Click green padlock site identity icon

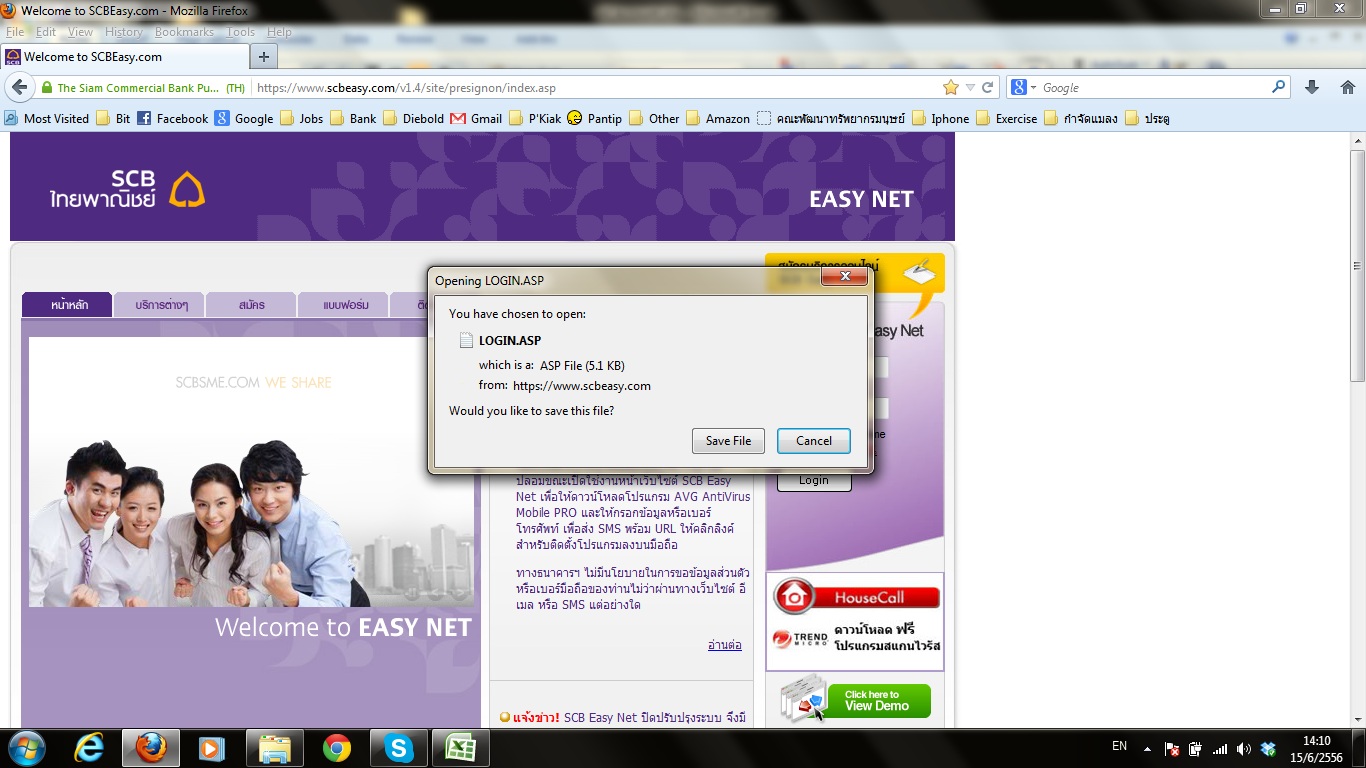46,88
